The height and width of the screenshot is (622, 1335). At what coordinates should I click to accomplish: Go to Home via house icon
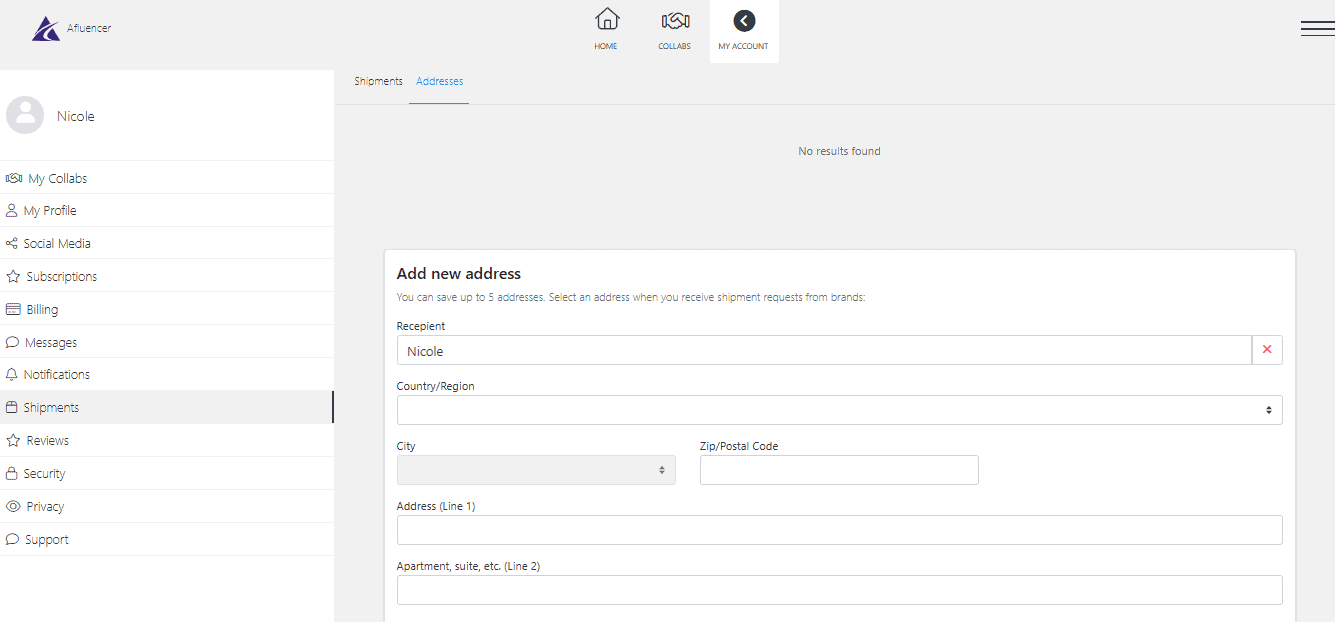(x=606, y=20)
